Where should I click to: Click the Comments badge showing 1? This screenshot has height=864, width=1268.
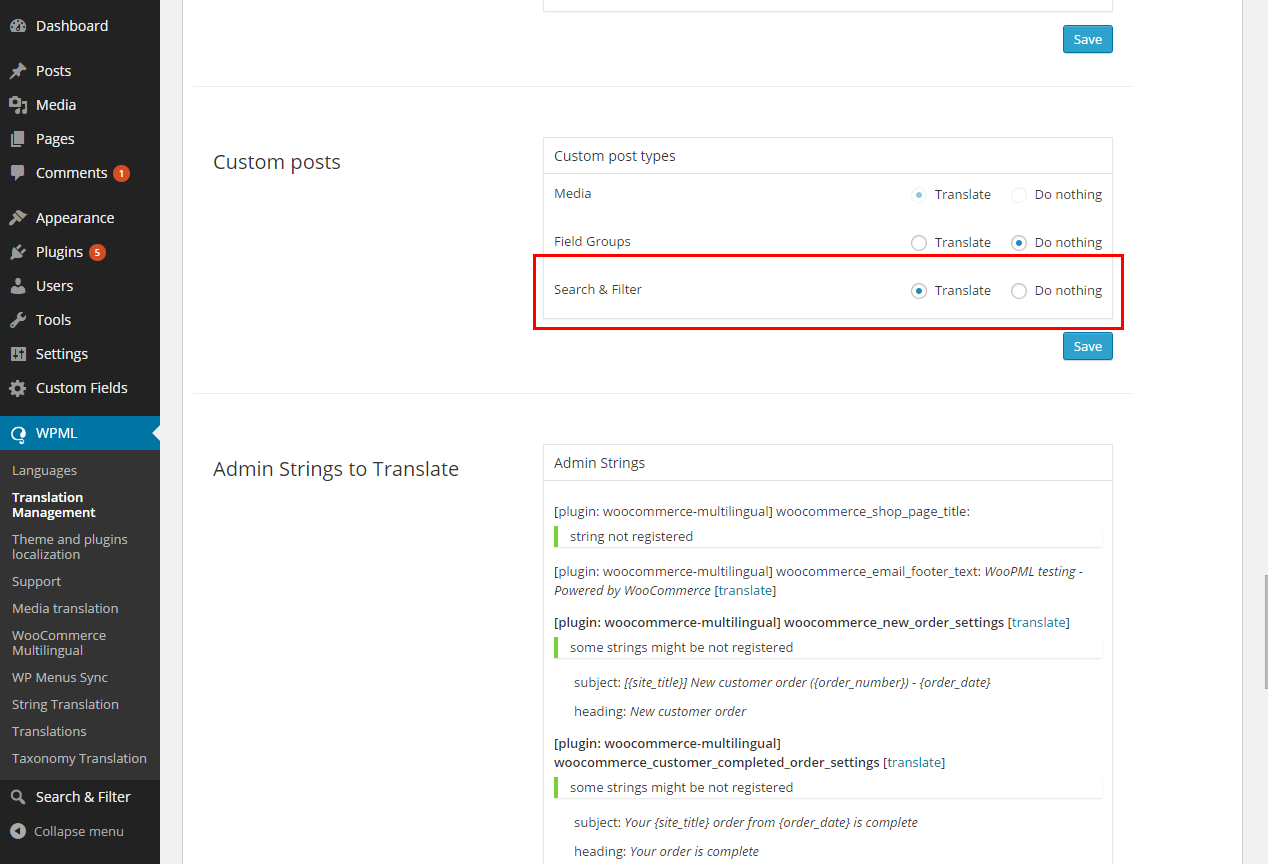(x=121, y=173)
